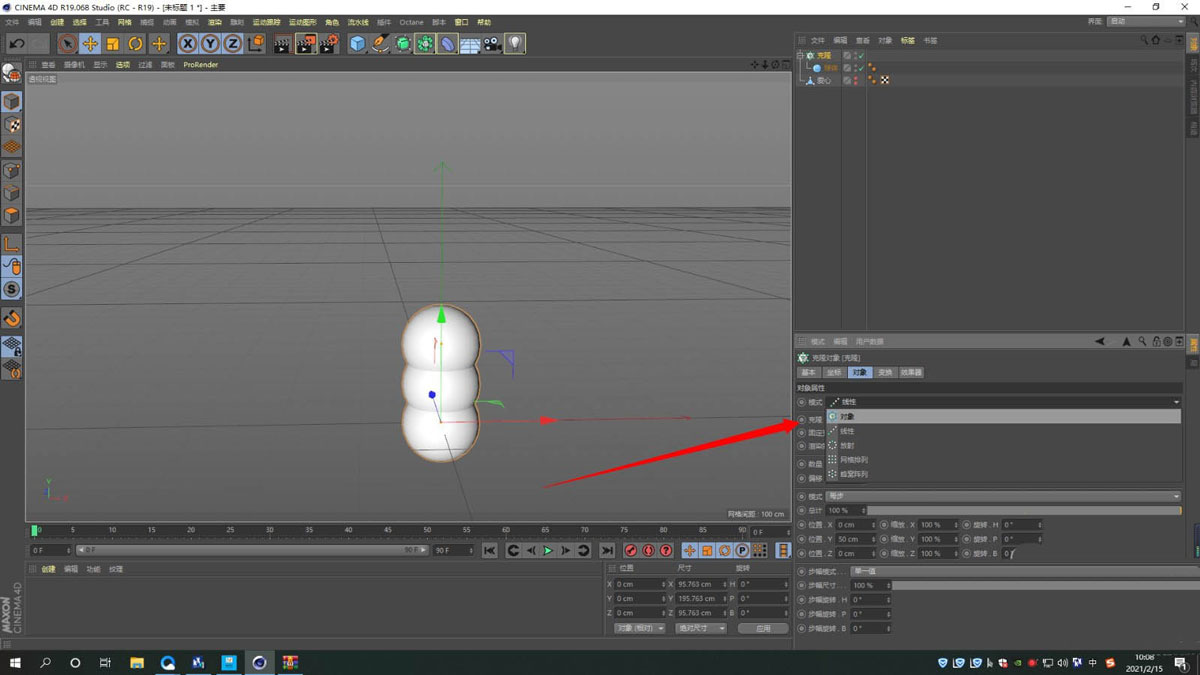1200x675 pixels.
Task: Toggle the Y axis lock
Action: [210, 44]
